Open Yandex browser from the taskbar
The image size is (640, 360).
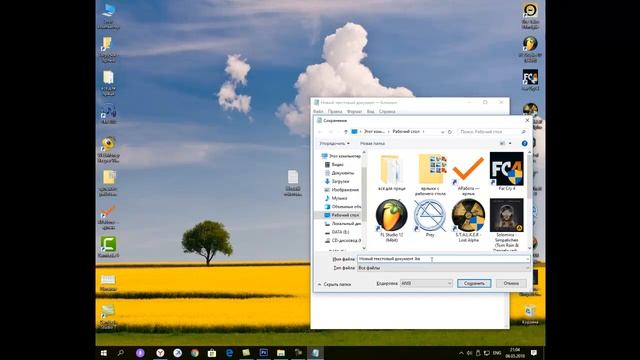[160, 353]
